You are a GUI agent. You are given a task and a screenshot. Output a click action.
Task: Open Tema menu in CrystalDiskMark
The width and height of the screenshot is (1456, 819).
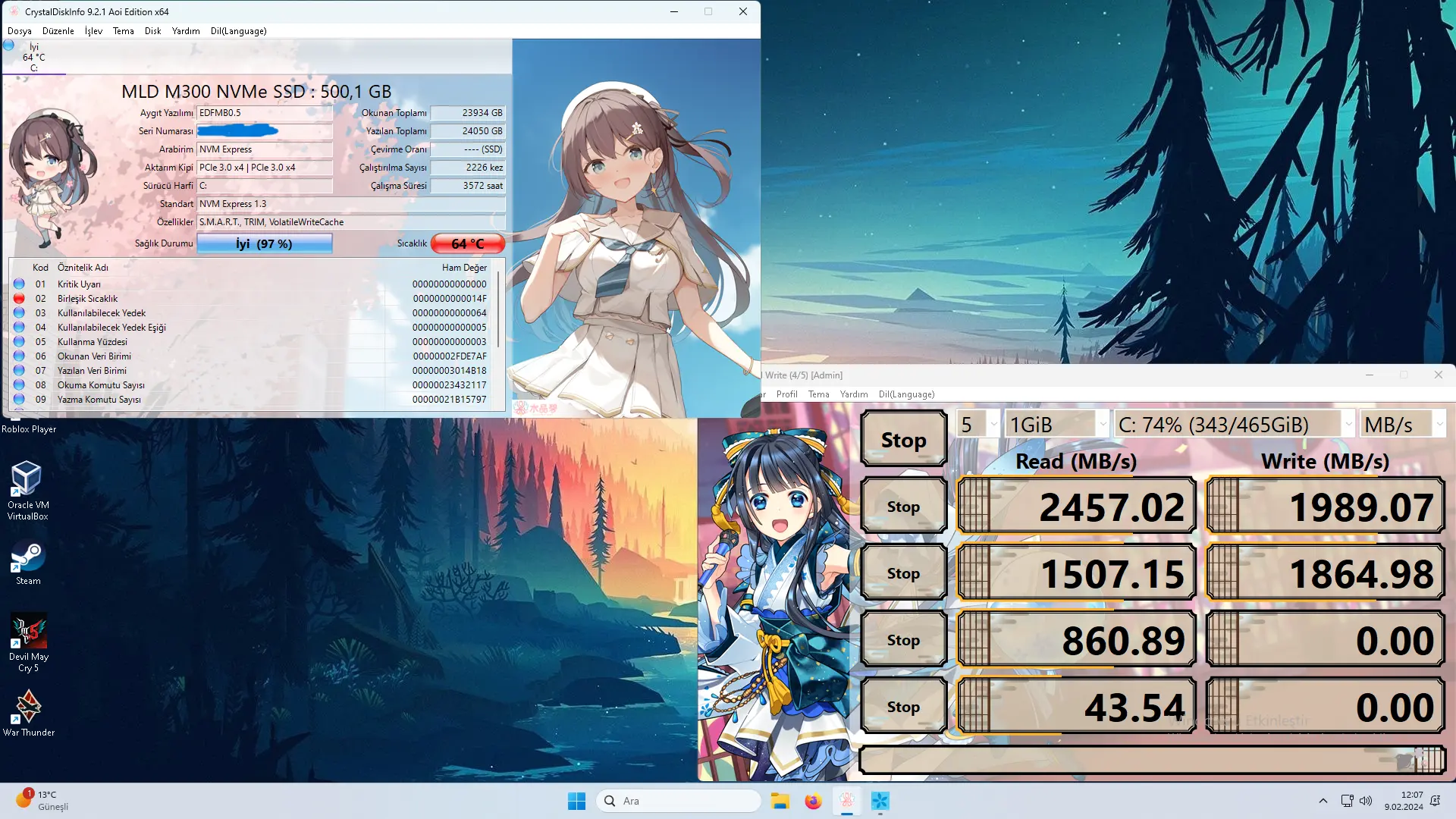[819, 394]
